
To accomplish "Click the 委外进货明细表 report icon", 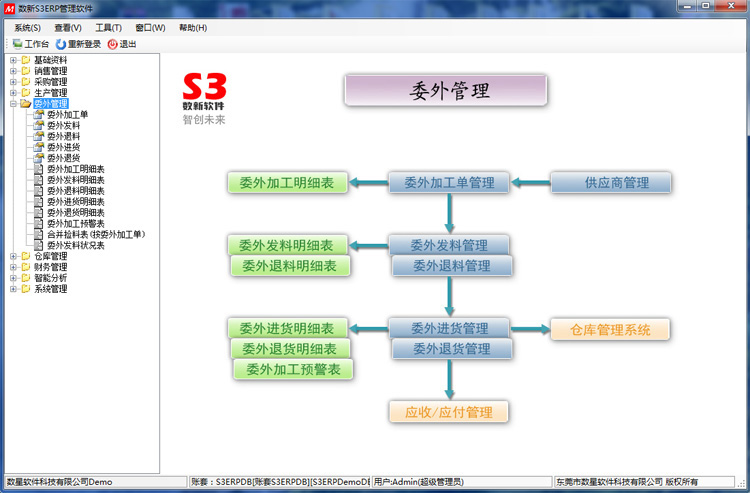I will click(39, 202).
